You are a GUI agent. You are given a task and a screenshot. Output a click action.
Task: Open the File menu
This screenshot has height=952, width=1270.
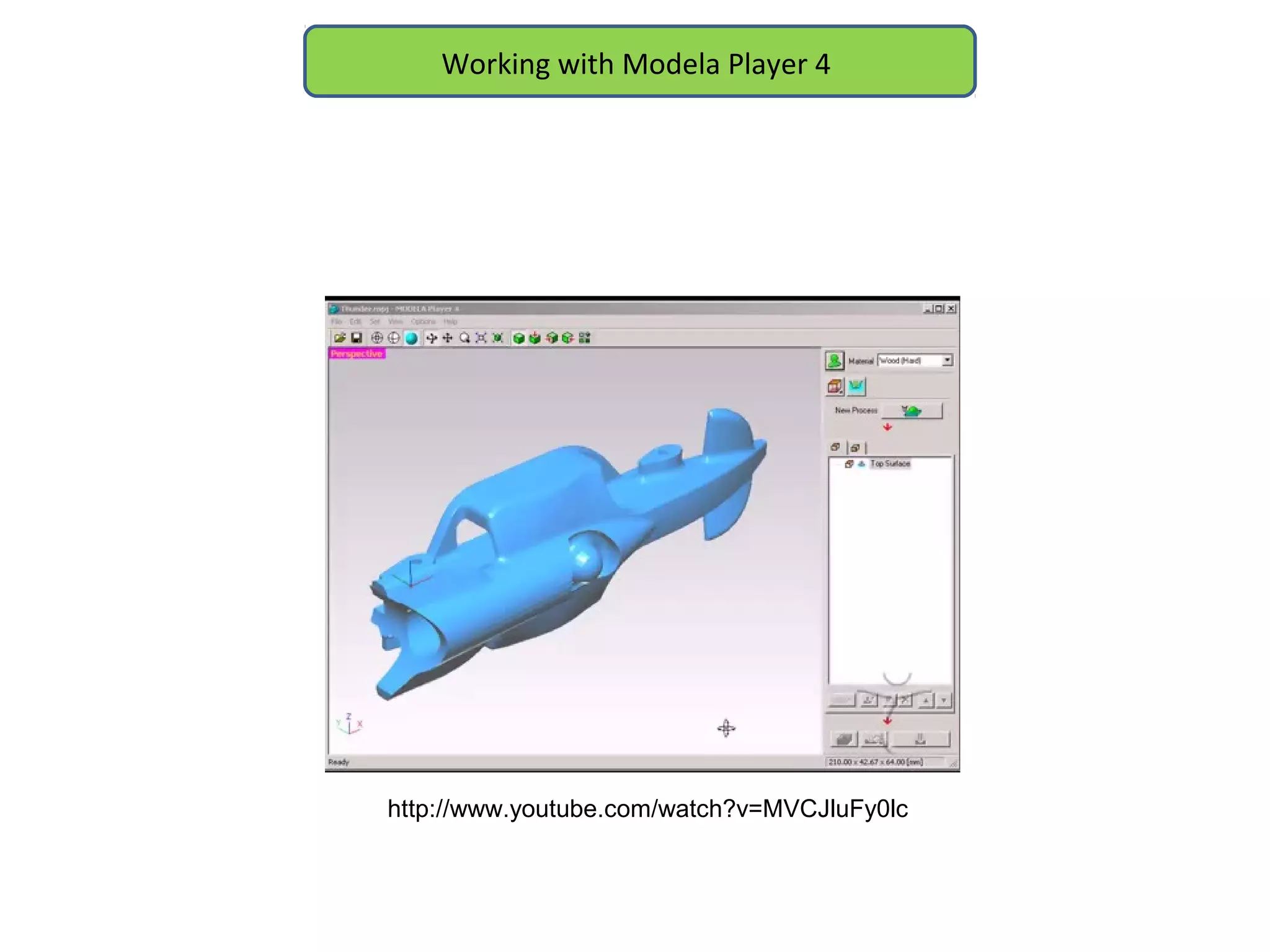coord(337,322)
